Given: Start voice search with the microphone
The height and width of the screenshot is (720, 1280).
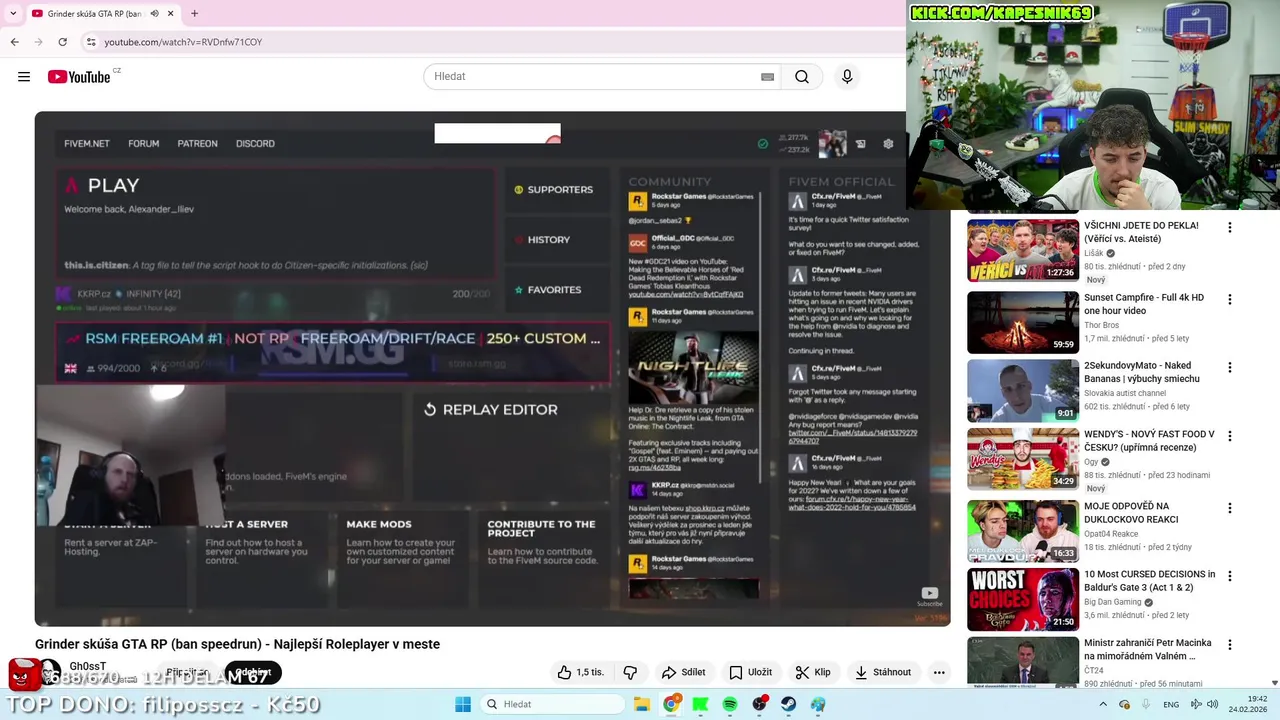Looking at the screenshot, I should point(847,77).
